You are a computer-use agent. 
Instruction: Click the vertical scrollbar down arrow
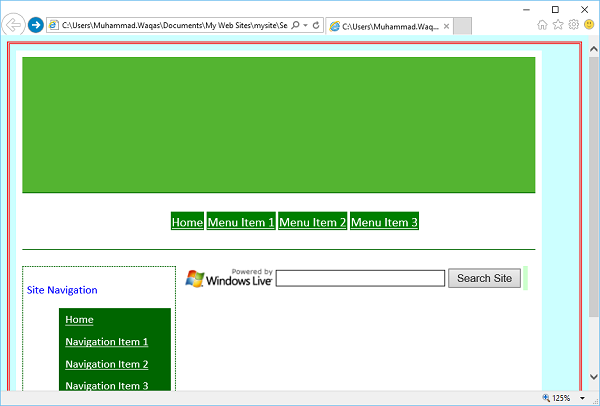tap(593, 377)
